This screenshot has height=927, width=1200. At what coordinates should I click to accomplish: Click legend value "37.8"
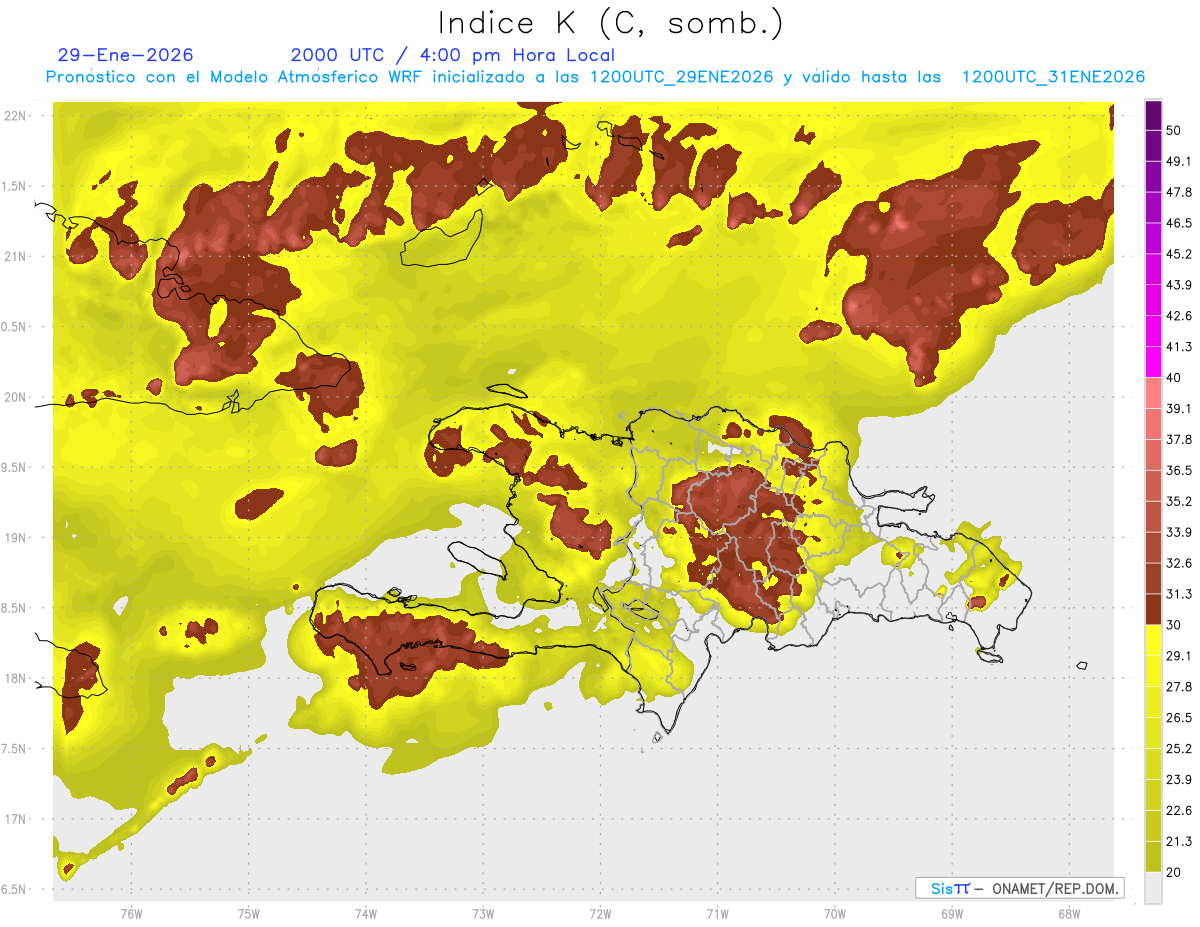1179,439
